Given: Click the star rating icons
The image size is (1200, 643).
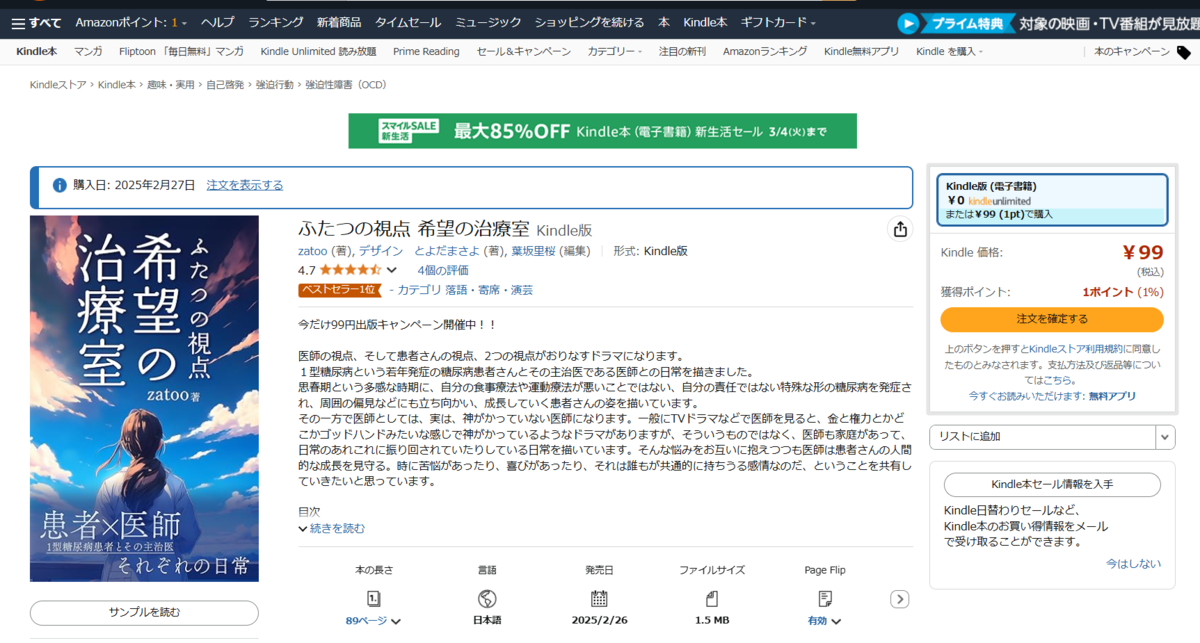Looking at the screenshot, I should point(349,270).
